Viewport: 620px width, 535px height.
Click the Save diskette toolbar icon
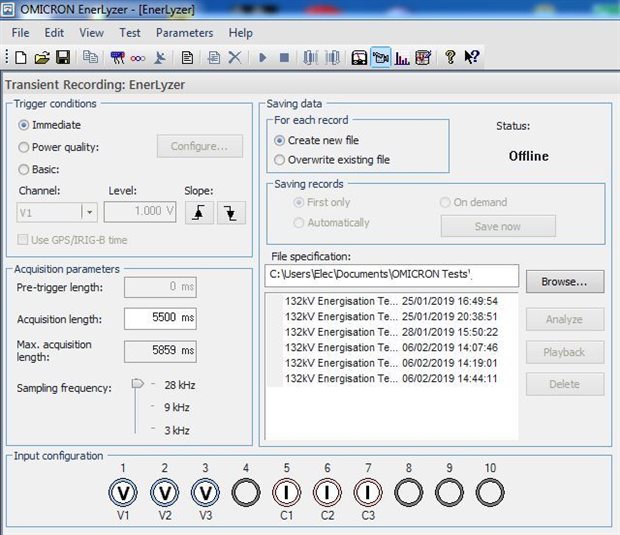pyautogui.click(x=62, y=58)
